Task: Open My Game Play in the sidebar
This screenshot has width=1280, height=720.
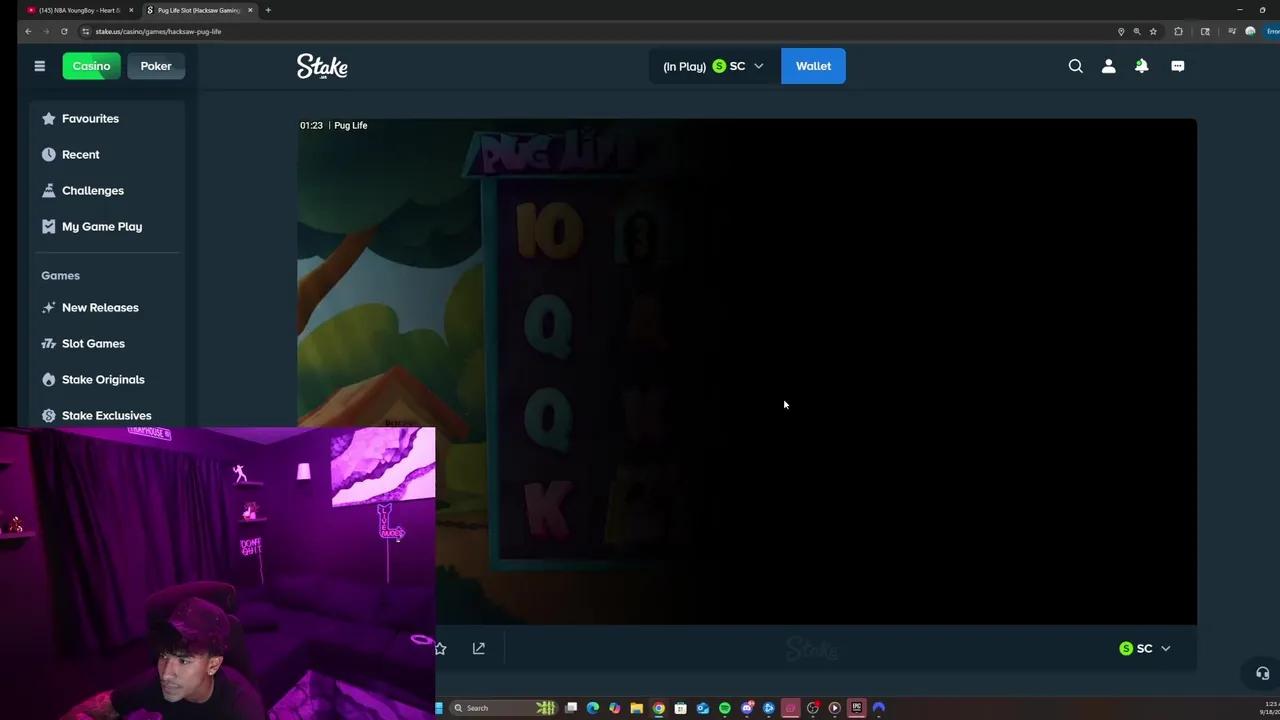Action: [106, 226]
